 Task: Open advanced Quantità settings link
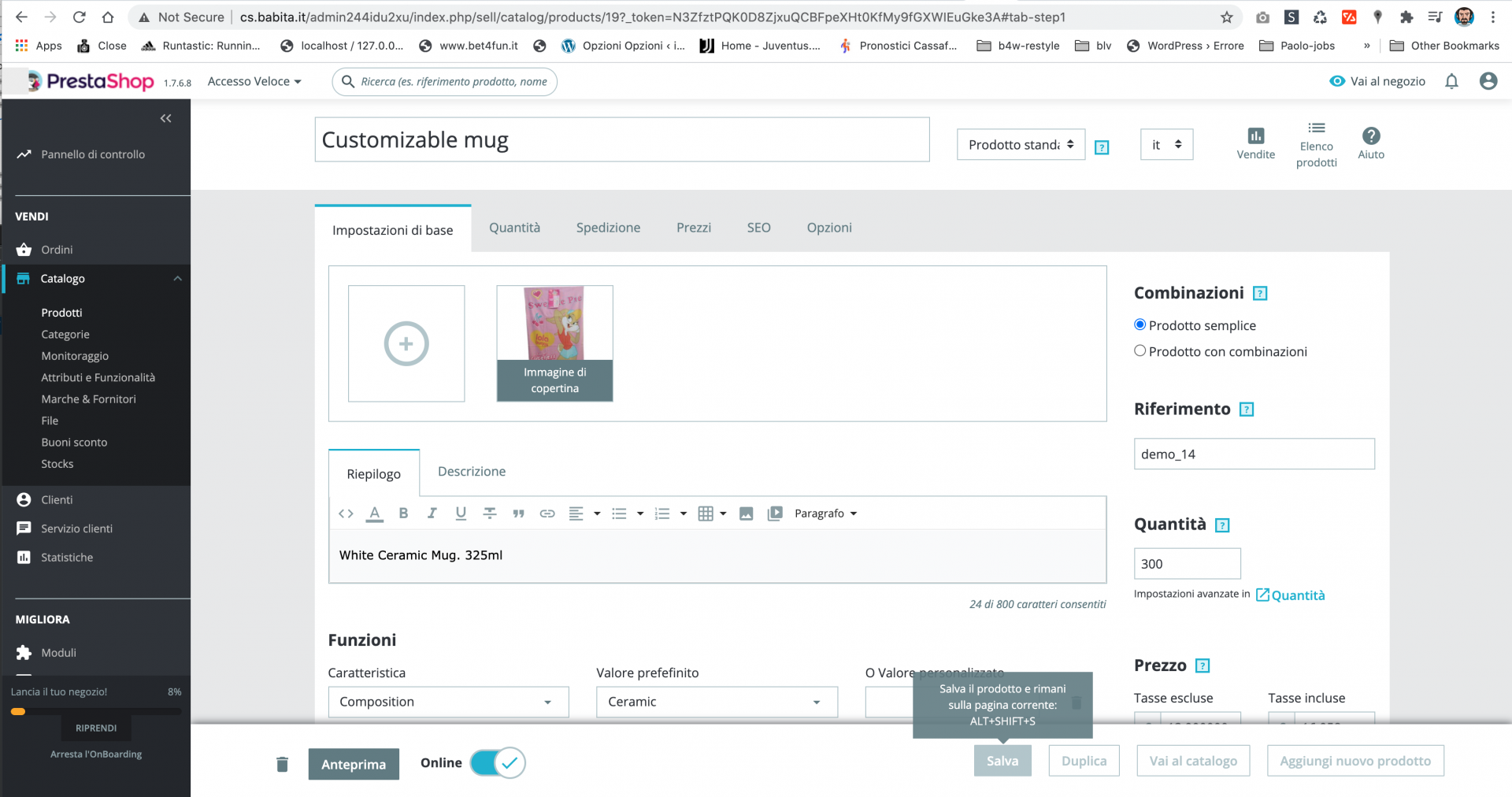pyautogui.click(x=1290, y=595)
